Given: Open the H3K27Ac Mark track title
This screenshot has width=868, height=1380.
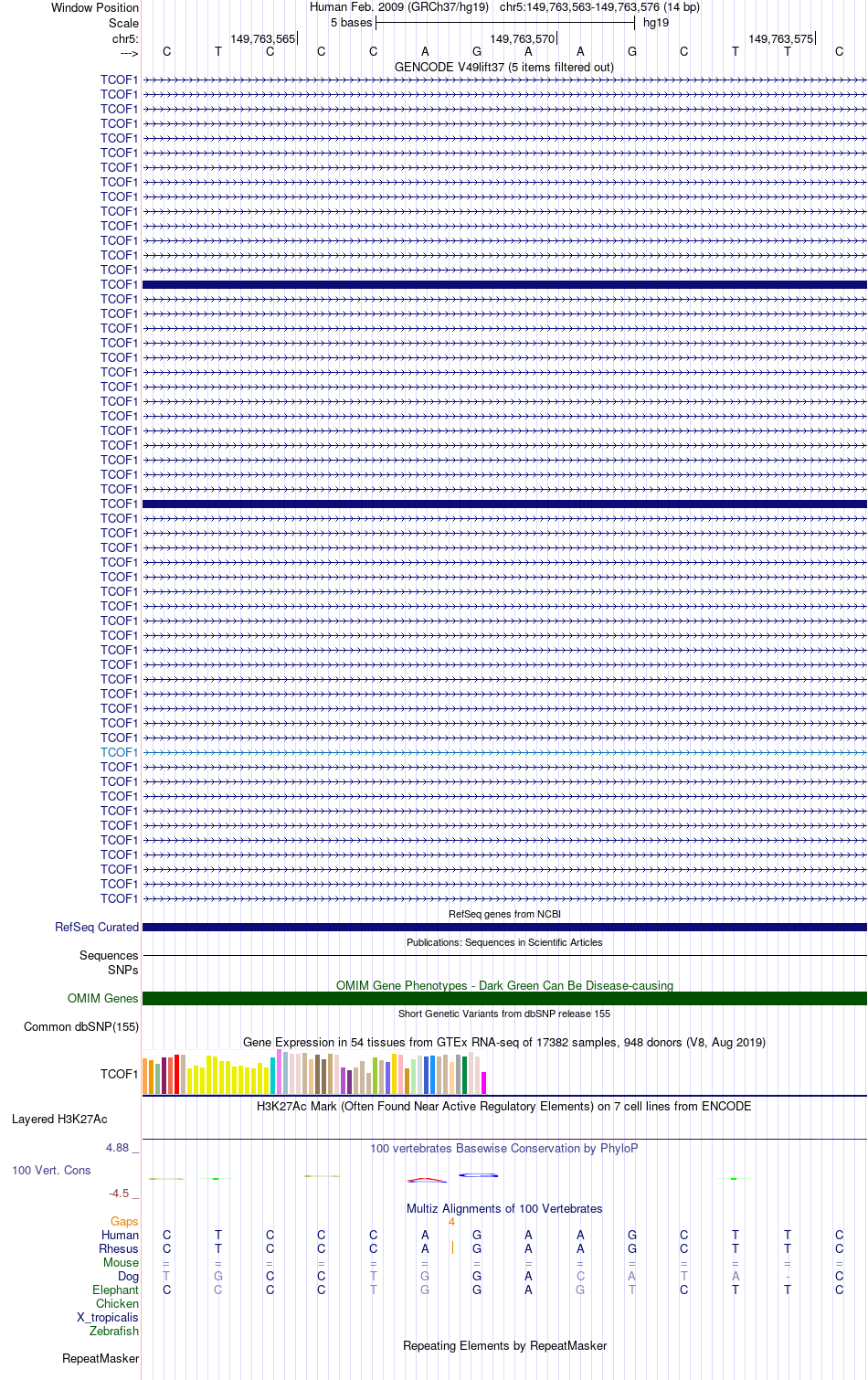Looking at the screenshot, I should pyautogui.click(x=504, y=1106).
